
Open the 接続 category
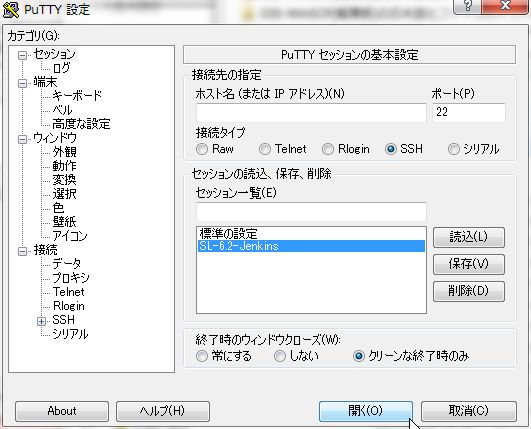click(45, 250)
